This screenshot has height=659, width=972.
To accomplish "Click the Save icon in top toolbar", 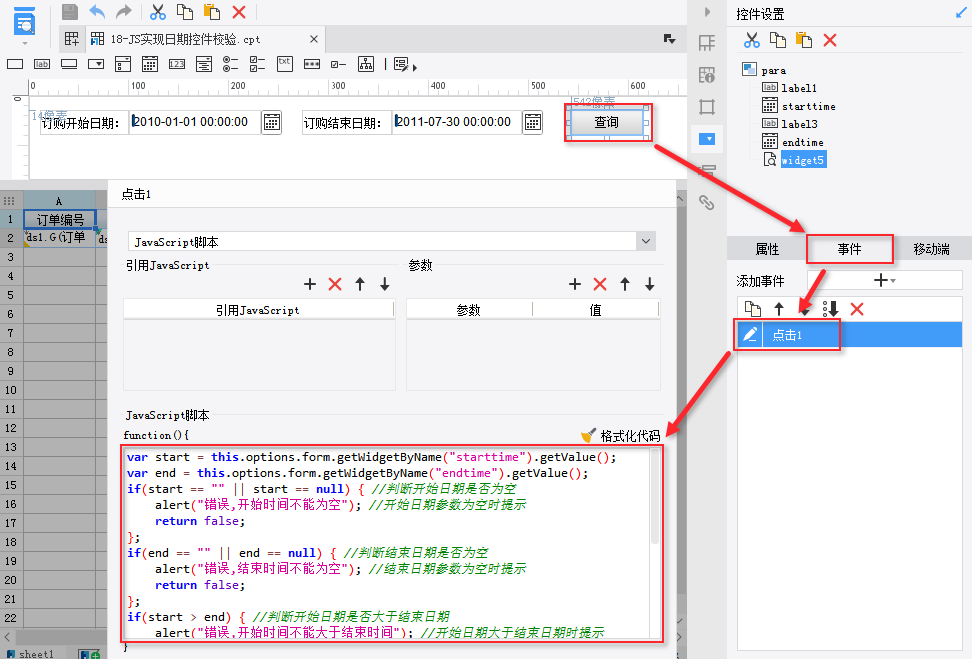I will point(70,12).
